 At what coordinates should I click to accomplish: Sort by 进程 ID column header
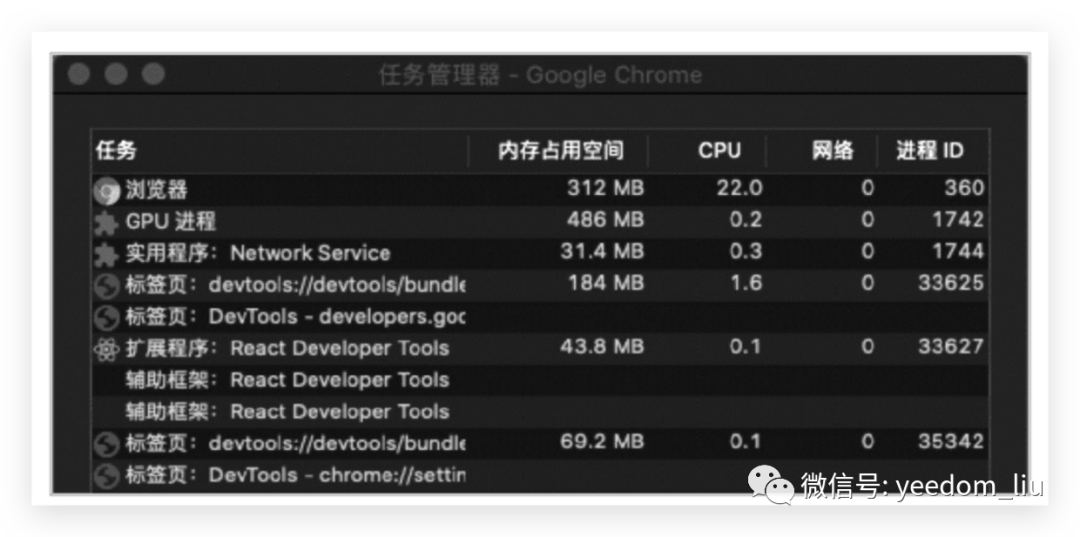pyautogui.click(x=929, y=151)
